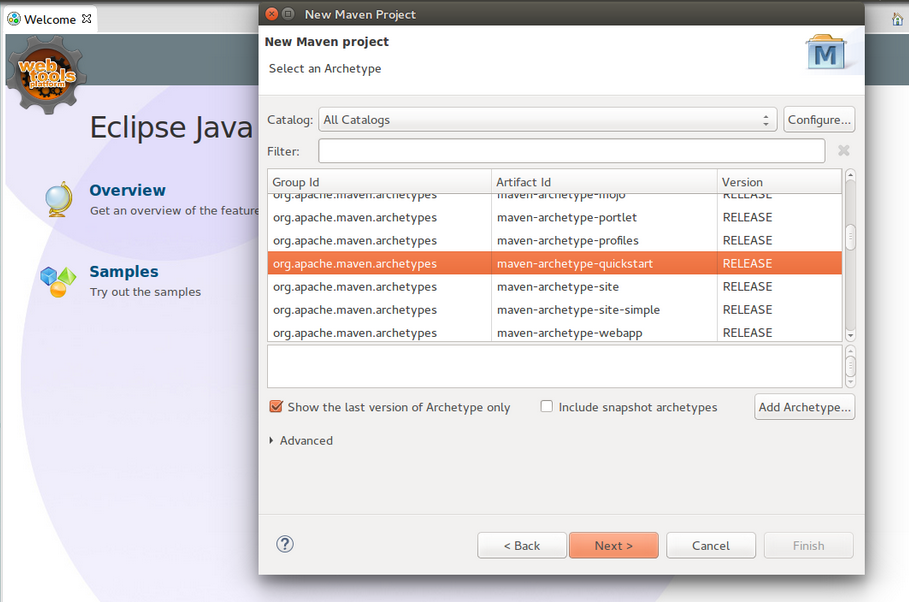Click the Samples shapes icon on Welcome page
909x602 pixels.
(x=58, y=282)
